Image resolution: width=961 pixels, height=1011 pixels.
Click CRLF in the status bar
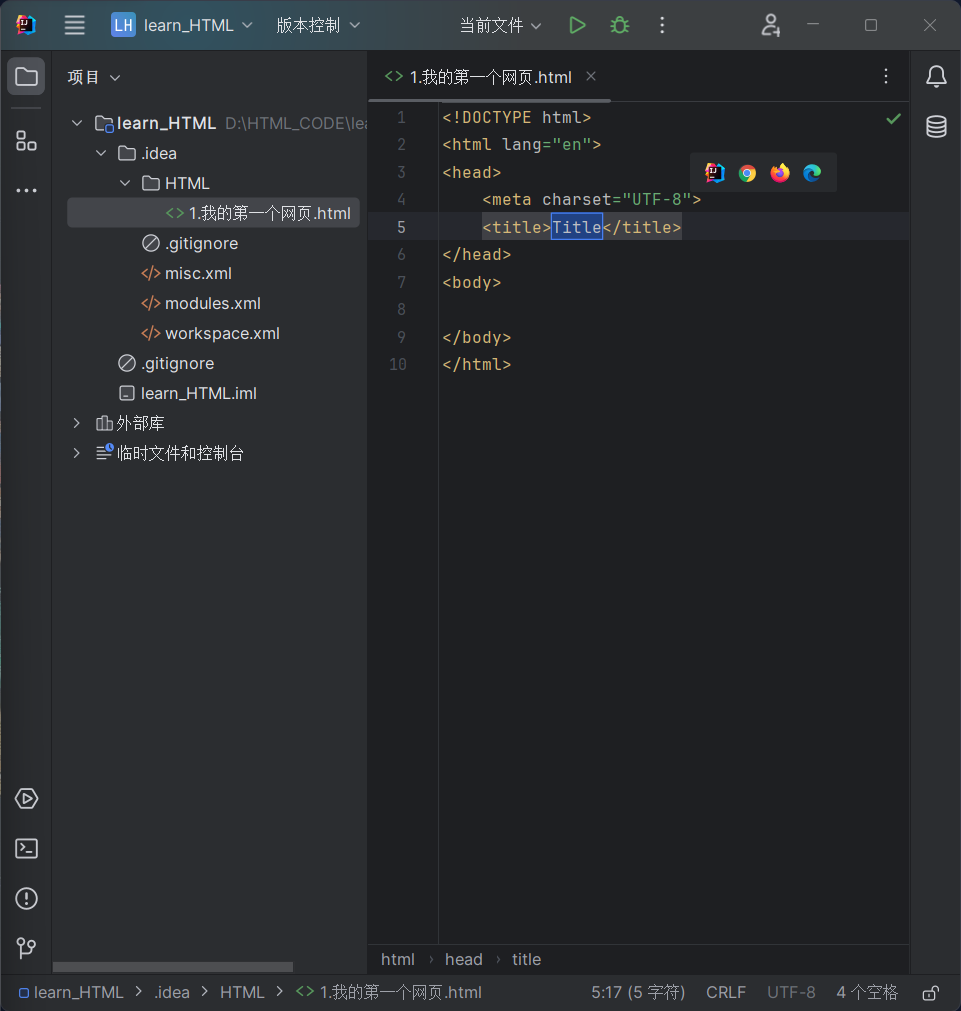click(x=726, y=992)
